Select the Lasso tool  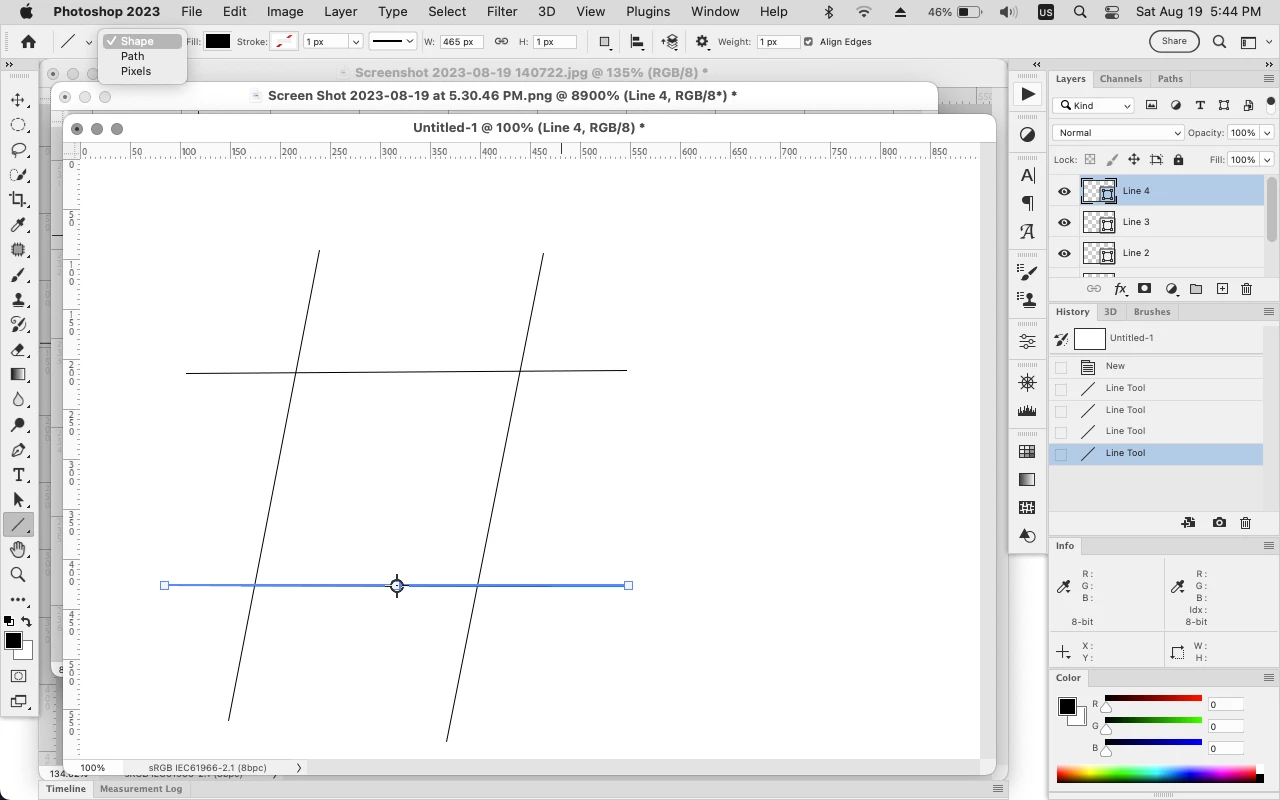pyautogui.click(x=18, y=150)
